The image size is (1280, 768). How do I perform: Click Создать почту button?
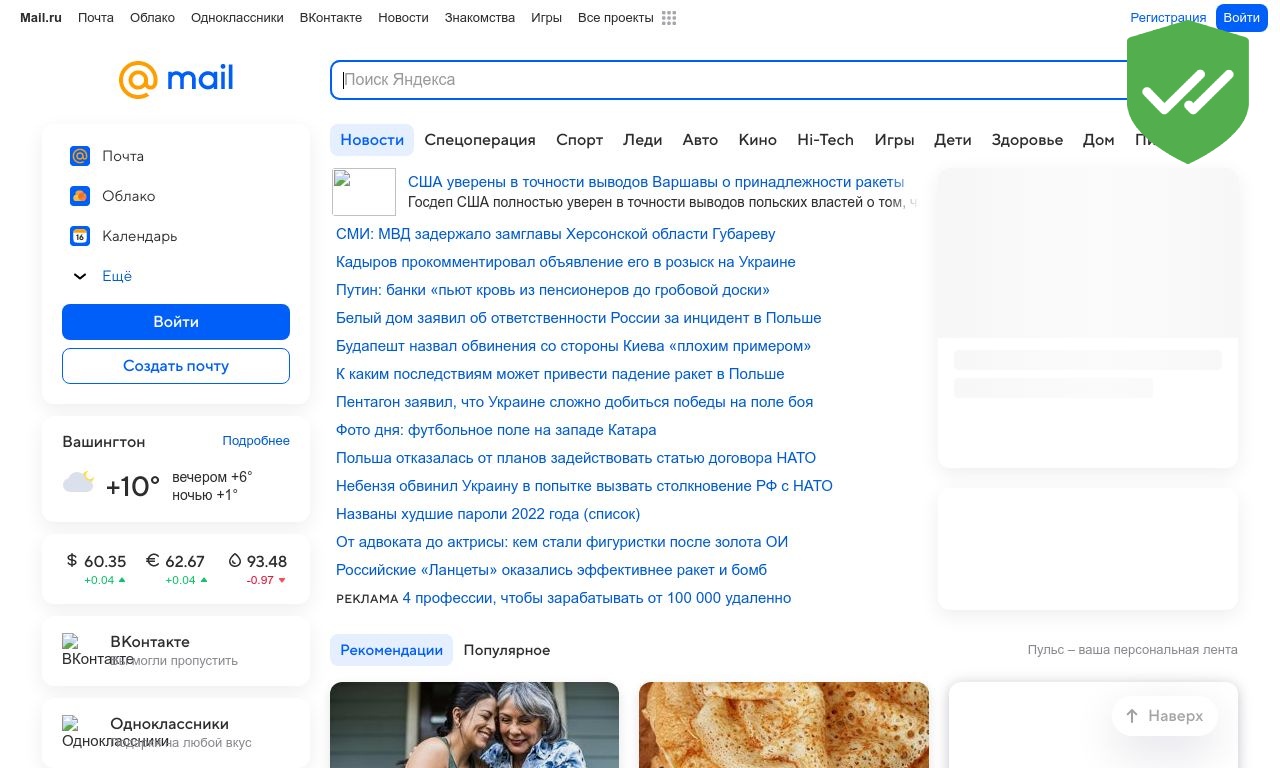(x=176, y=366)
